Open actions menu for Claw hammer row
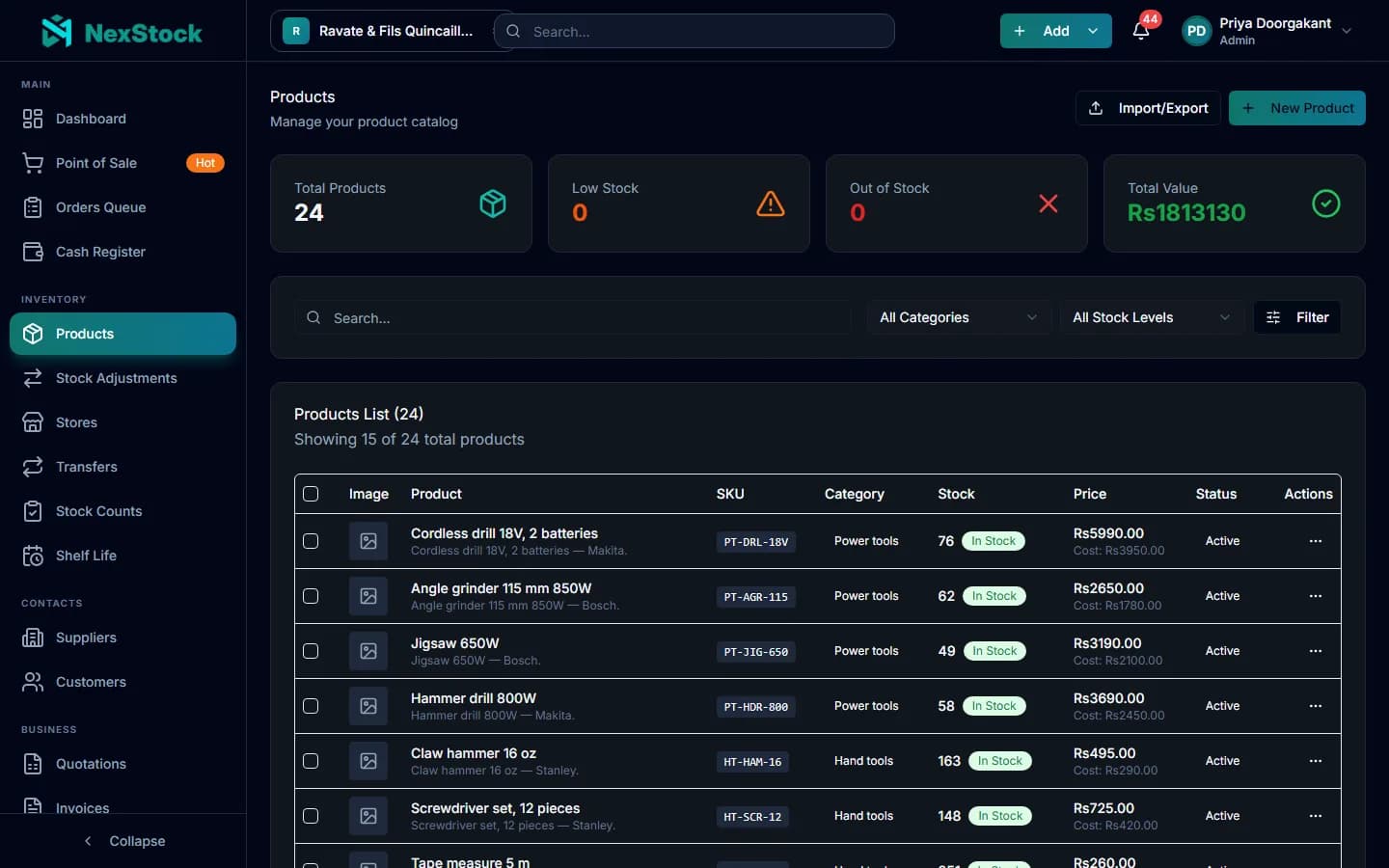 point(1315,761)
